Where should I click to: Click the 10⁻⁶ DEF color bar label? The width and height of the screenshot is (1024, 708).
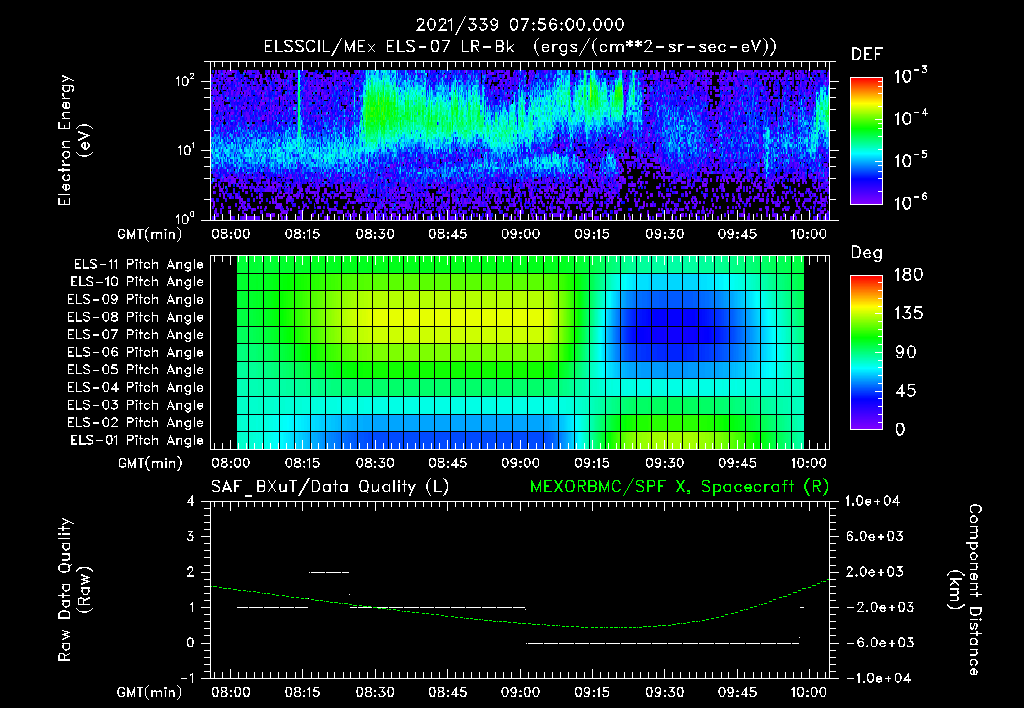910,202
